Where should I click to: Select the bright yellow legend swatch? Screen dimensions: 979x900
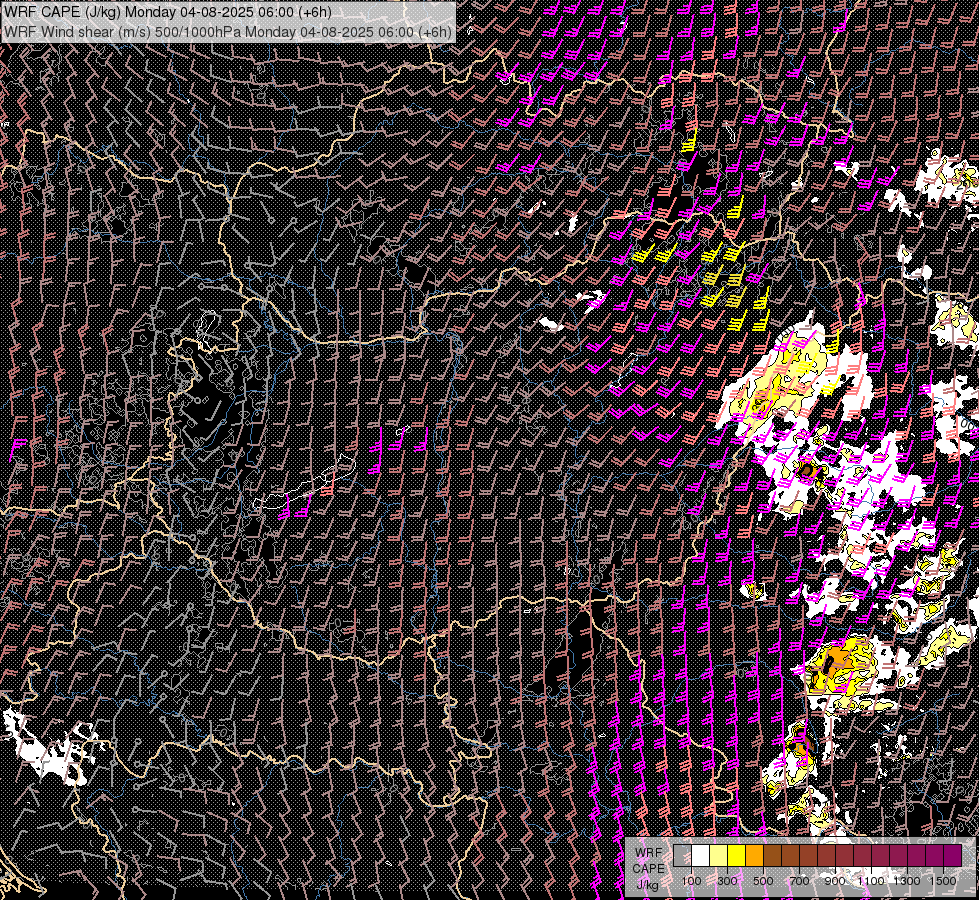(x=737, y=856)
